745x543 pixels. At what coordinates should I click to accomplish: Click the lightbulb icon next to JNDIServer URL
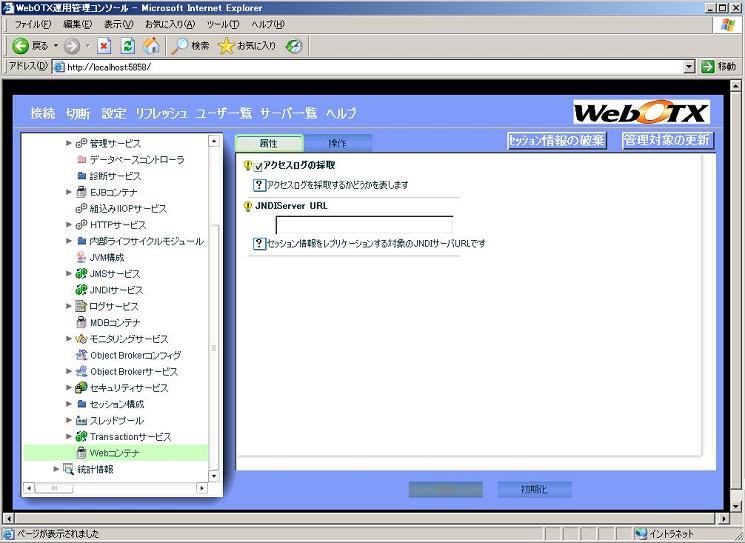(248, 206)
